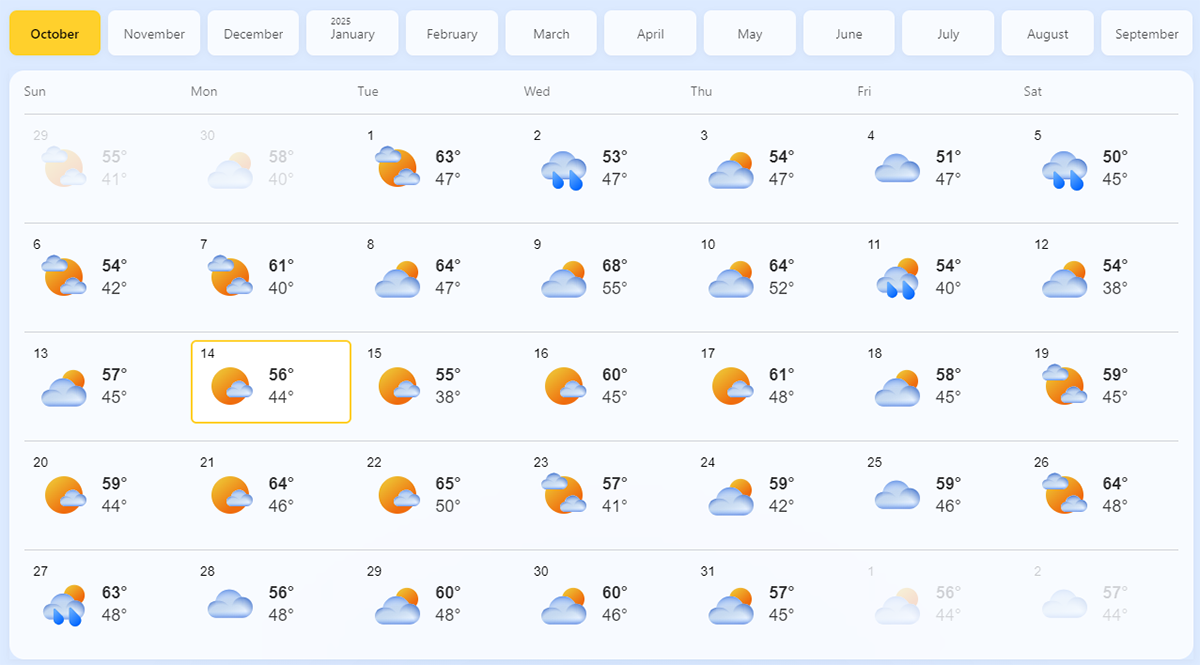
Task: Select the cloudy icon on October 4
Action: (897, 170)
